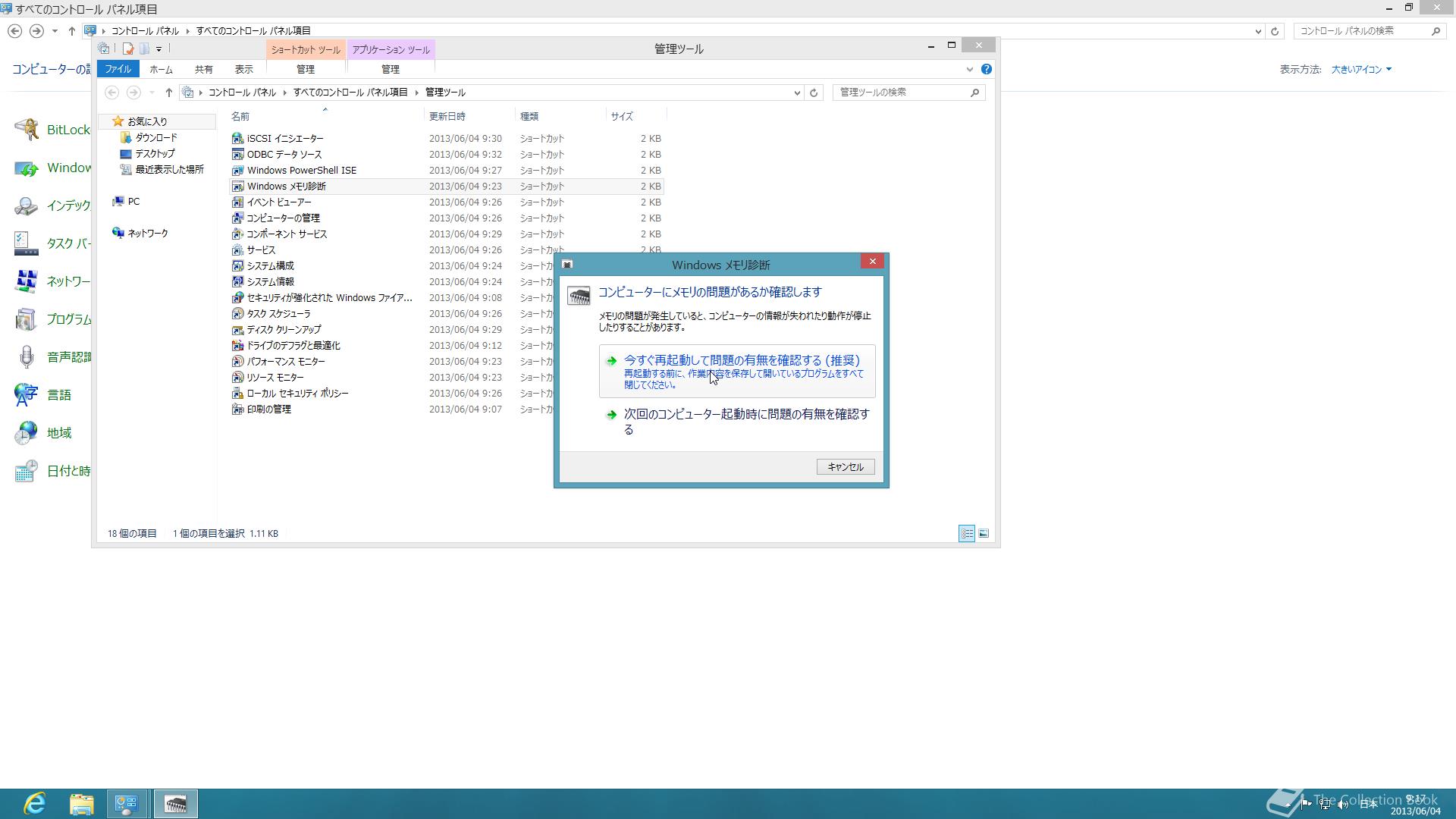Refresh the 管理ツール folder view
Screen dimensions: 1456x819
tap(814, 93)
